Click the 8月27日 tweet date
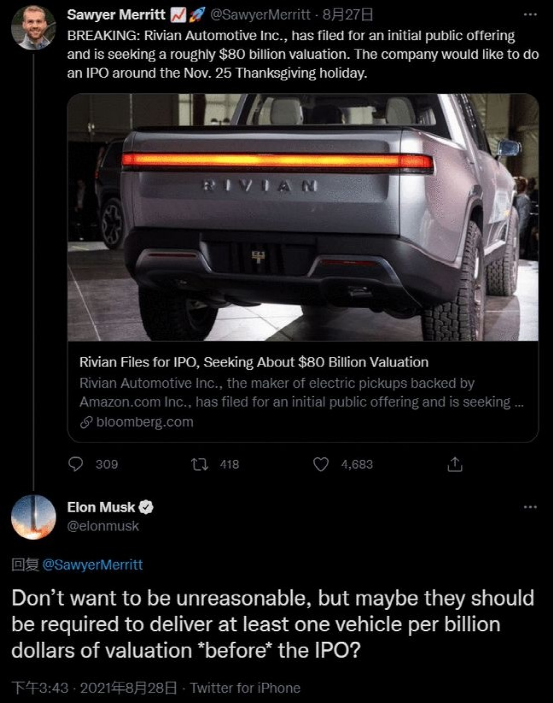Image resolution: width=553 pixels, height=703 pixels. pyautogui.click(x=348, y=15)
